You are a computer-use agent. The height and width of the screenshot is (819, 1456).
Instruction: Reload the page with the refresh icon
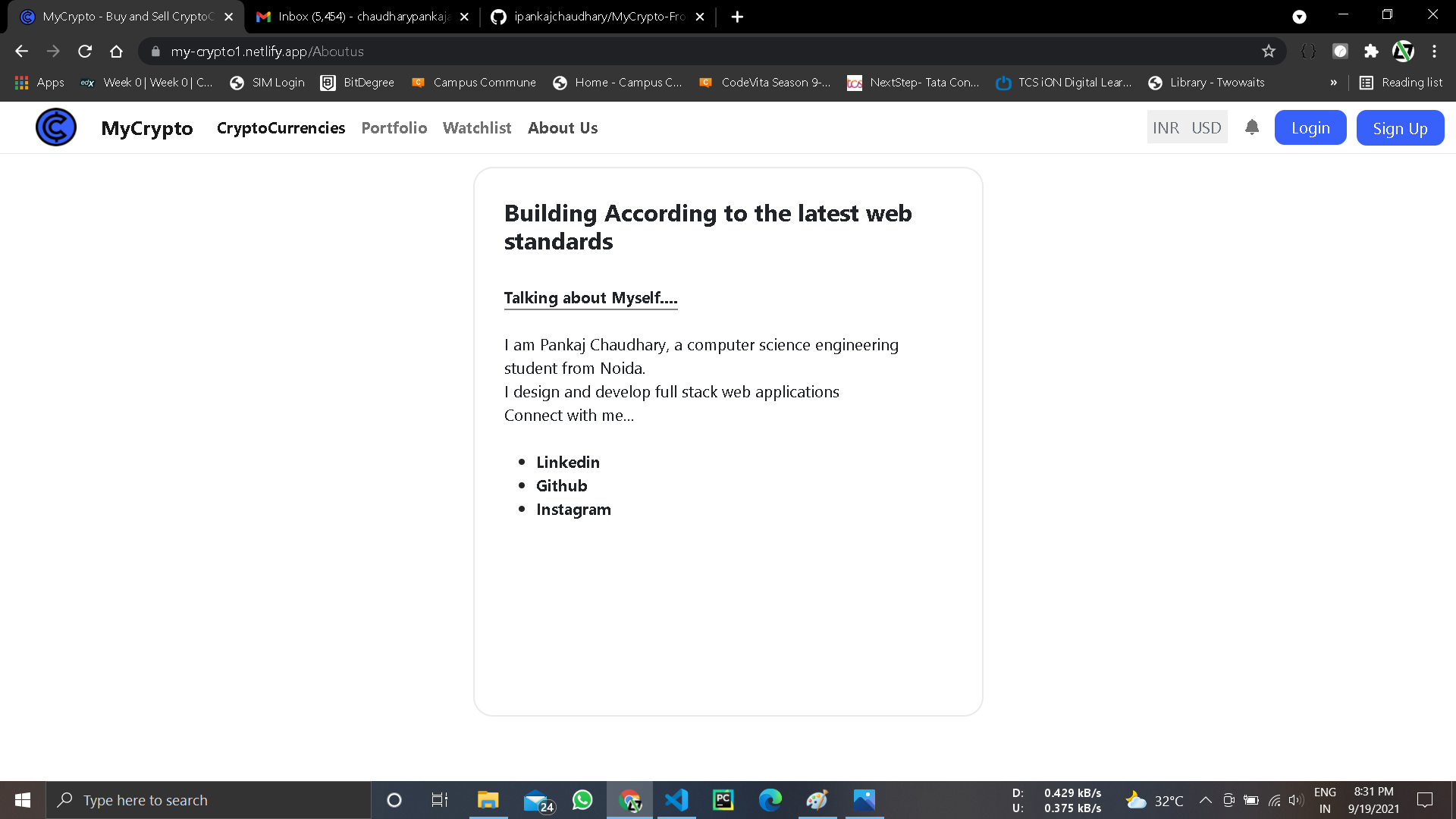85,52
